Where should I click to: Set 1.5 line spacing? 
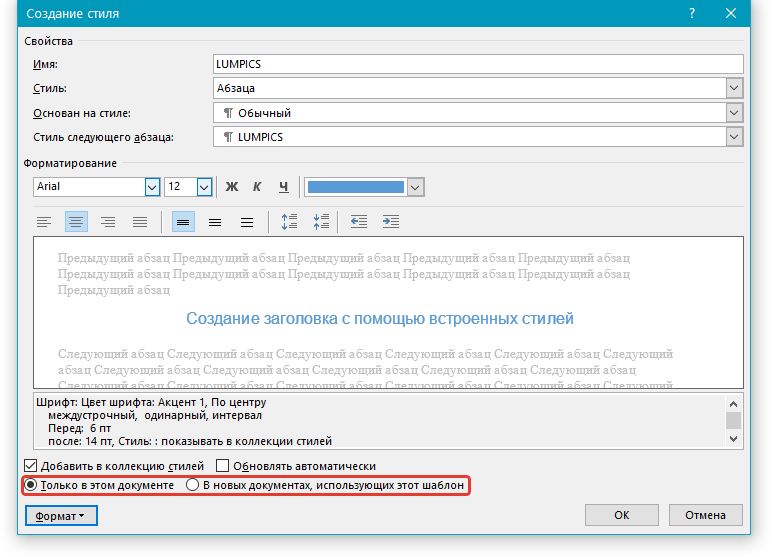coord(215,222)
